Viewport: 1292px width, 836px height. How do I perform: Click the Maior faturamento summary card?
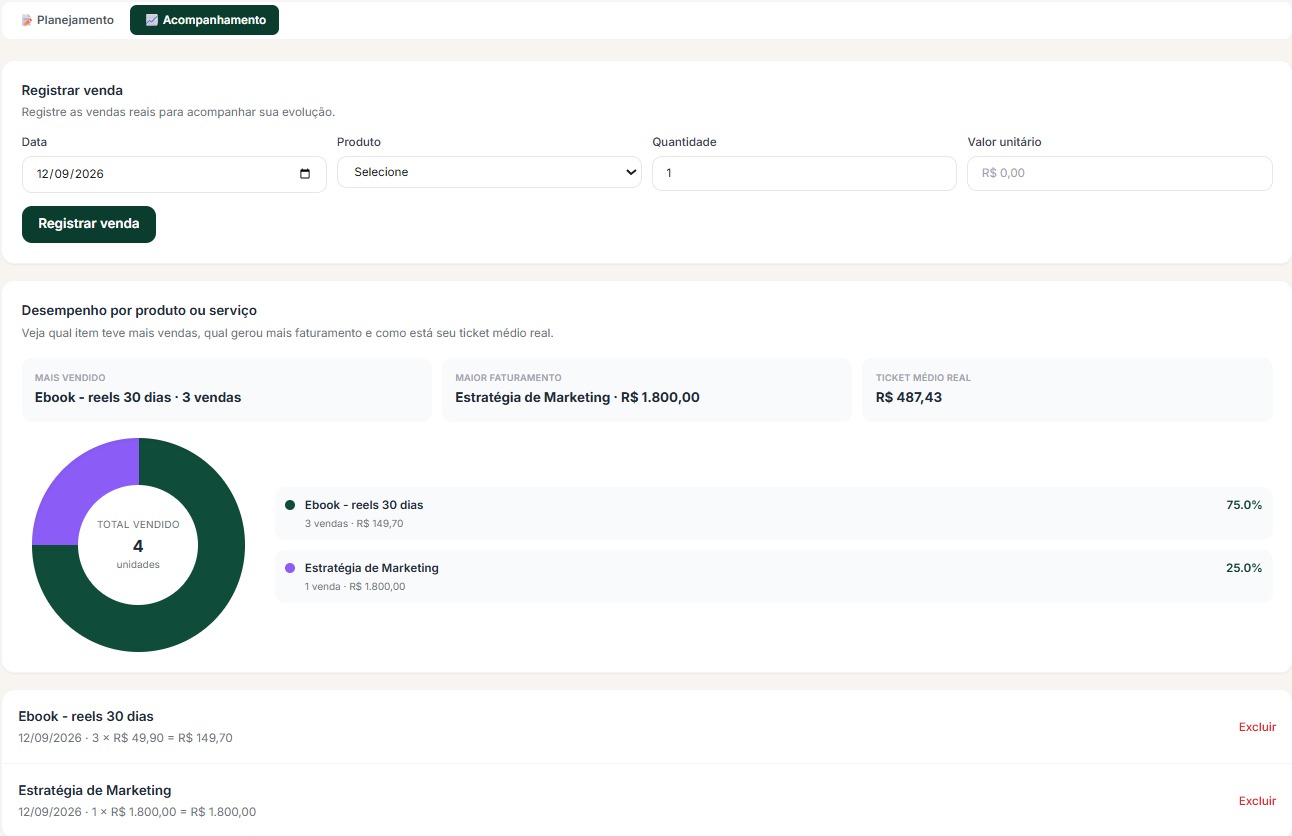(x=647, y=390)
